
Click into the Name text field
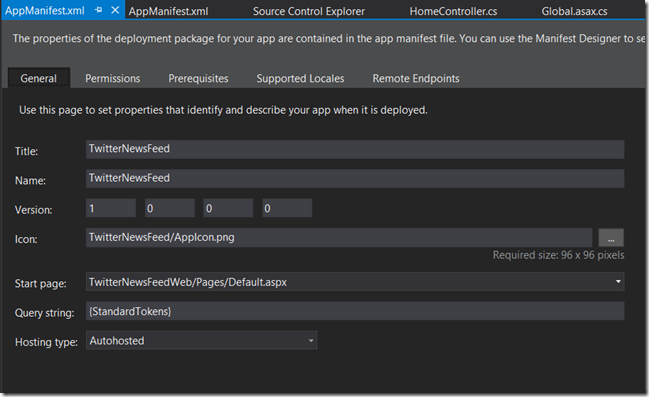pos(355,178)
